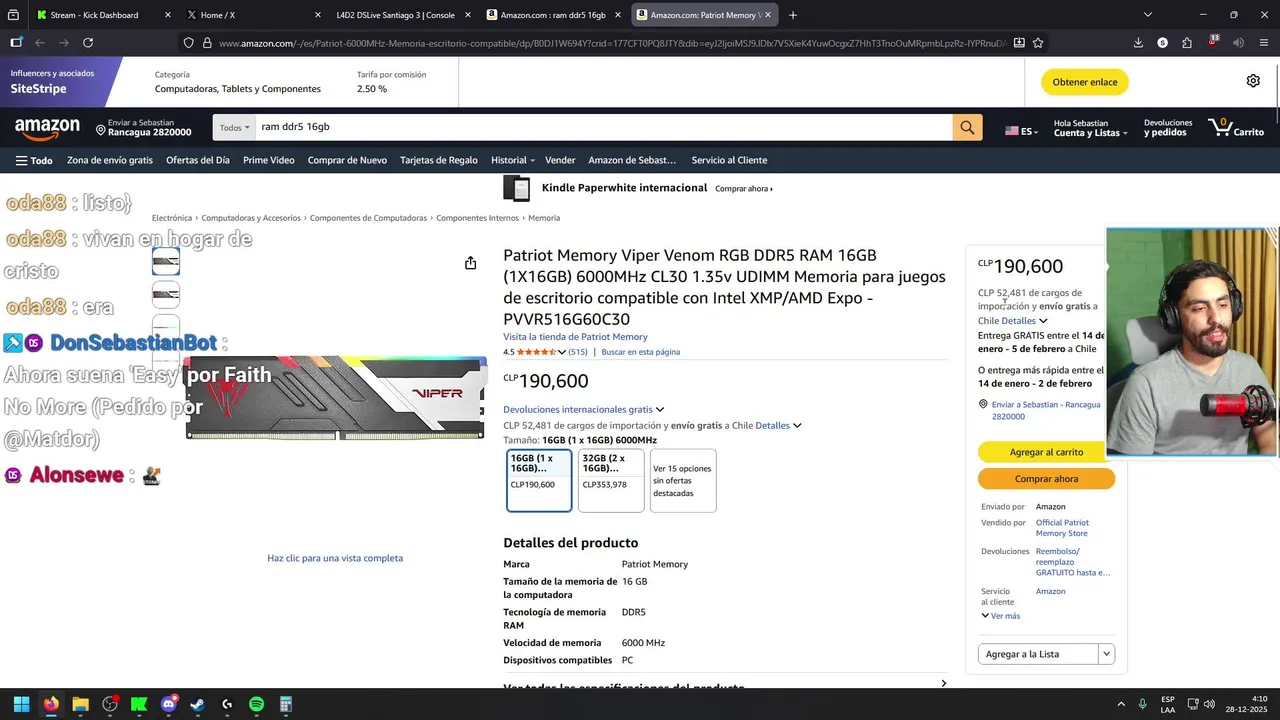Click 'Haz clic para una vista completa'
The image size is (1280, 720).
pos(335,558)
